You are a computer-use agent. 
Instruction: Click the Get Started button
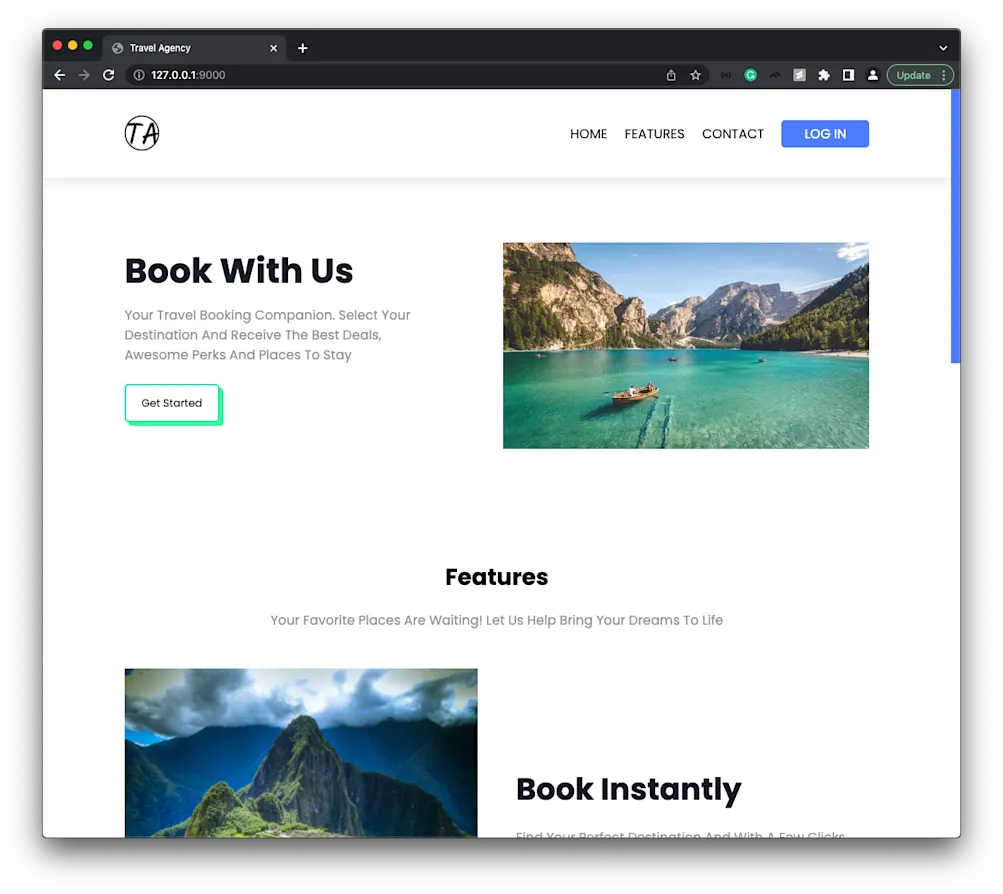172,403
